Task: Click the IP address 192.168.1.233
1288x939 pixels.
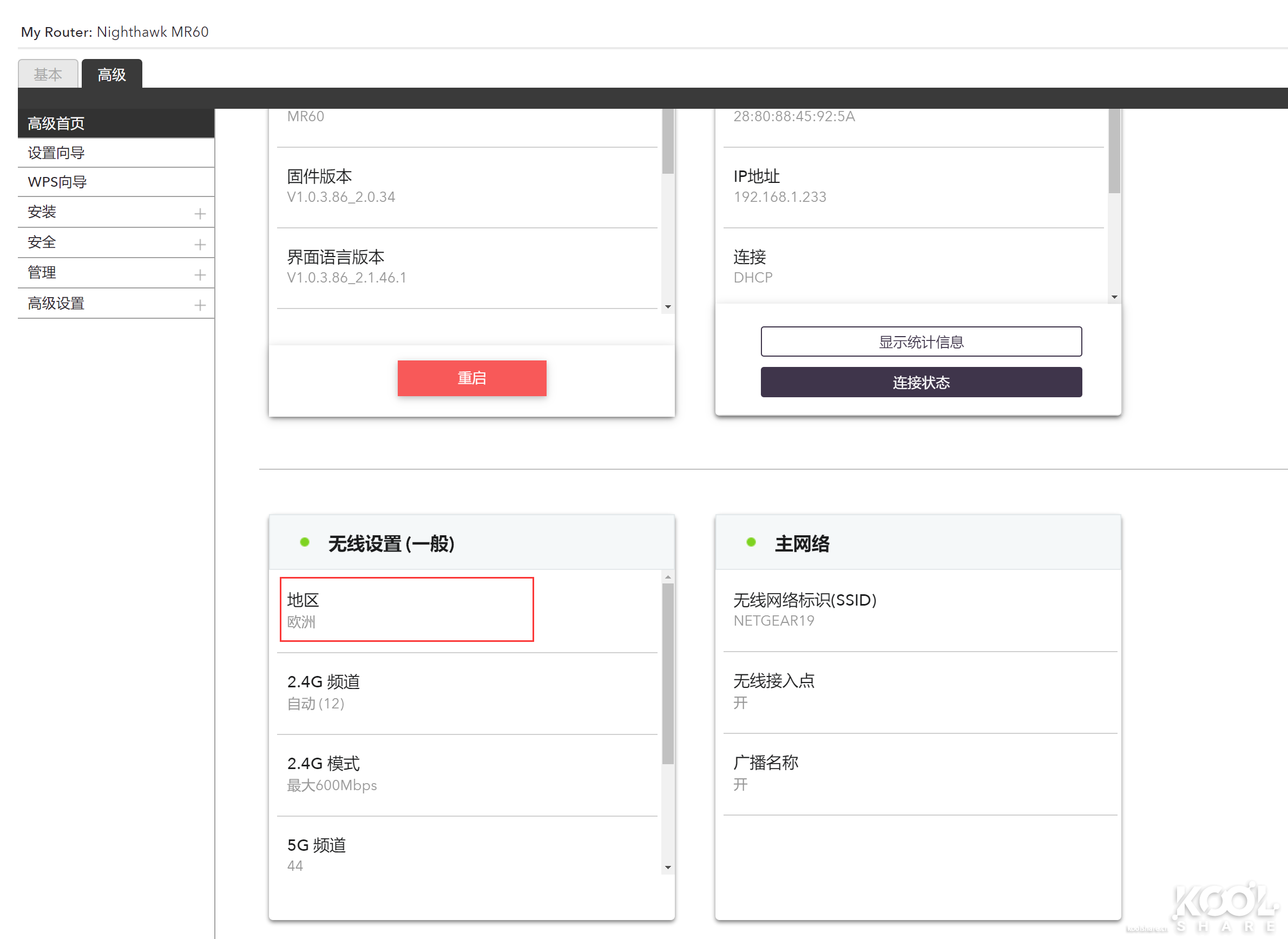Action: pyautogui.click(x=780, y=197)
